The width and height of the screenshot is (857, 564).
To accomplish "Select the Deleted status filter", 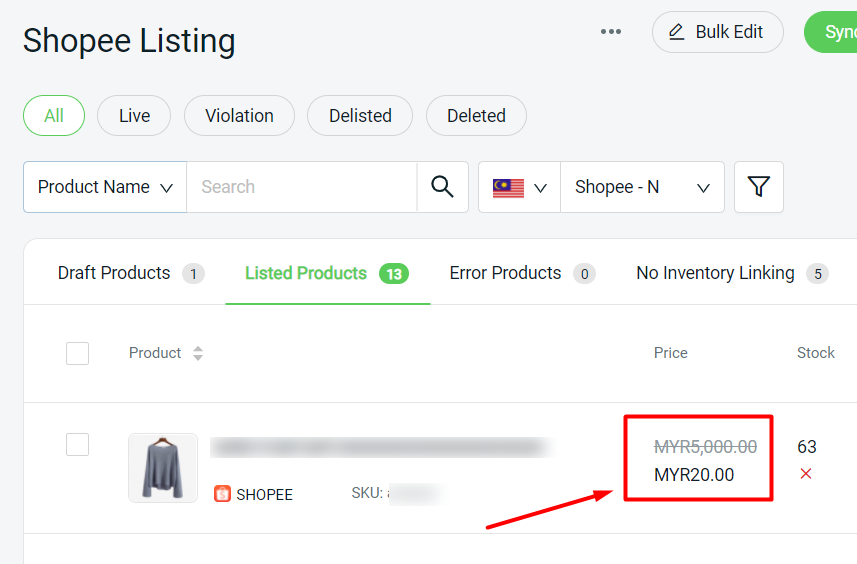I will pyautogui.click(x=476, y=116).
